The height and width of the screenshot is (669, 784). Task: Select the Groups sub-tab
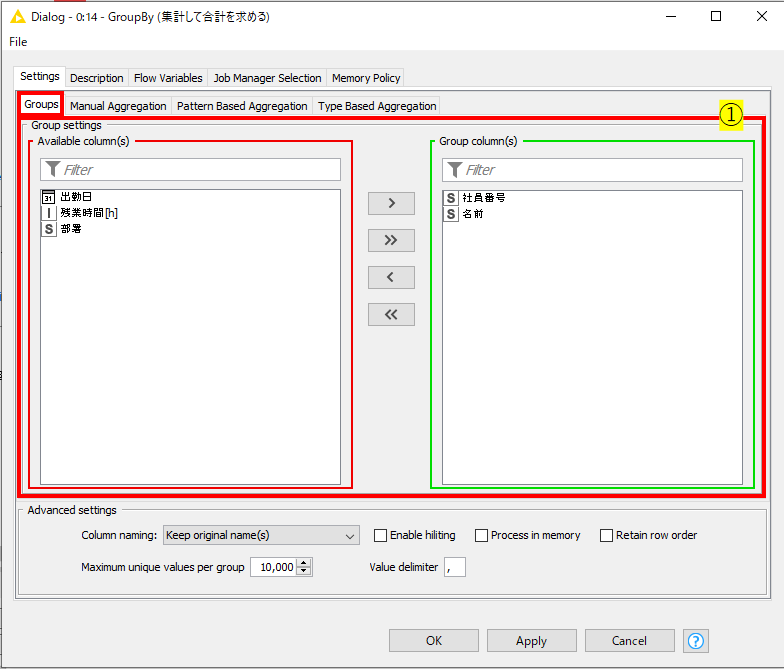[x=41, y=104]
